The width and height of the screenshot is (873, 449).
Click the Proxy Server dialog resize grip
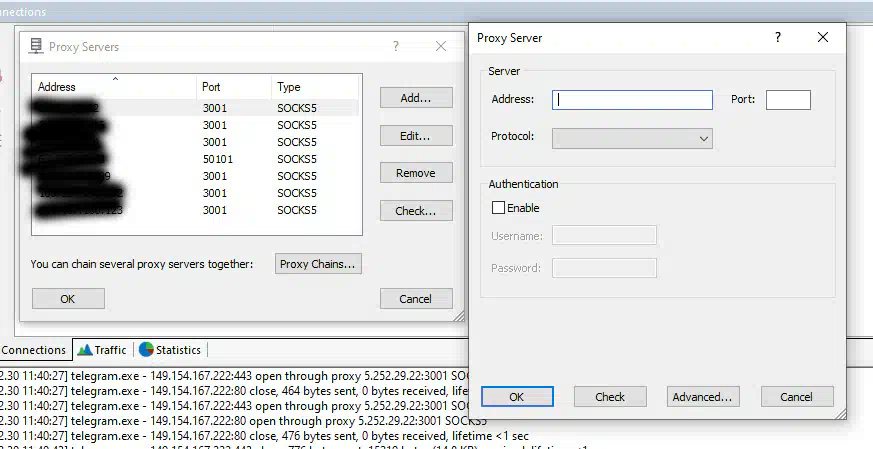click(x=841, y=414)
